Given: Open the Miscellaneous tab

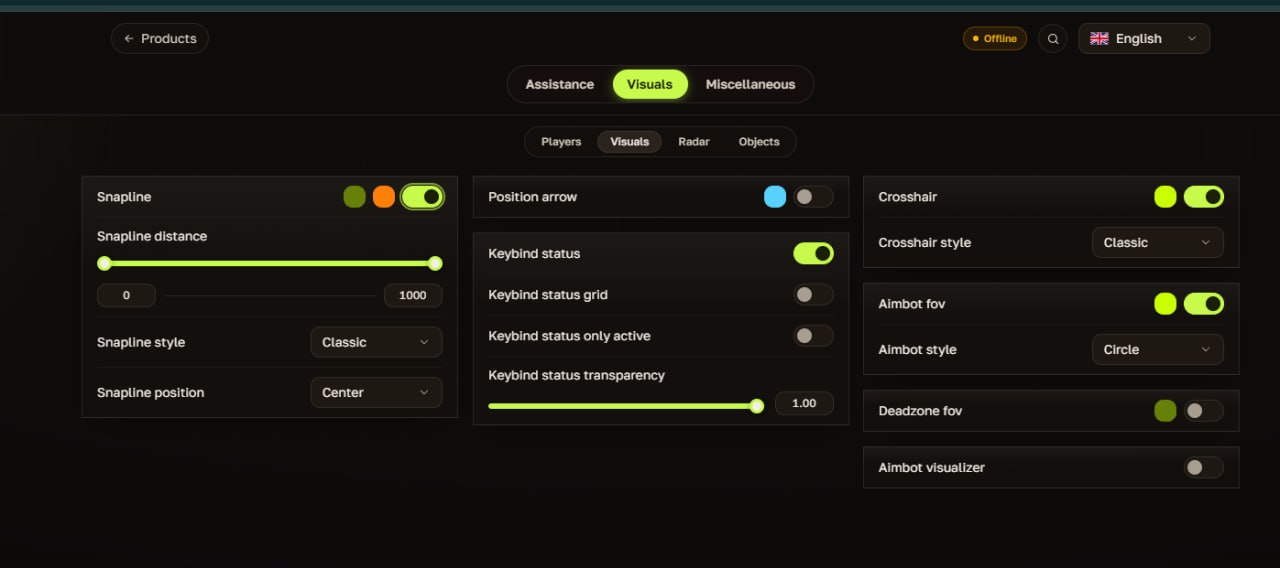Looking at the screenshot, I should 750,84.
